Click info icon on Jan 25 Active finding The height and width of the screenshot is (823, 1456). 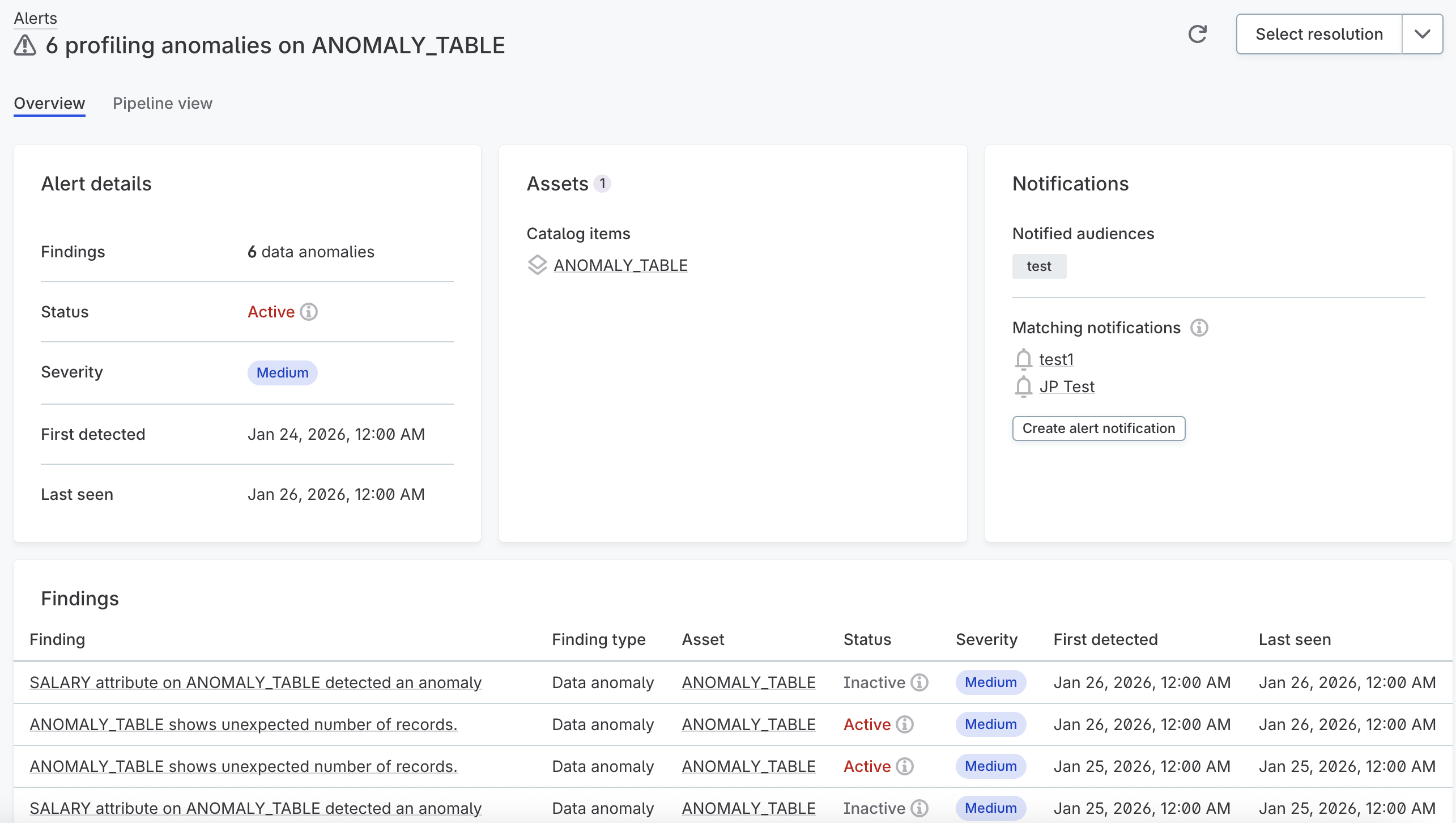[x=905, y=766]
